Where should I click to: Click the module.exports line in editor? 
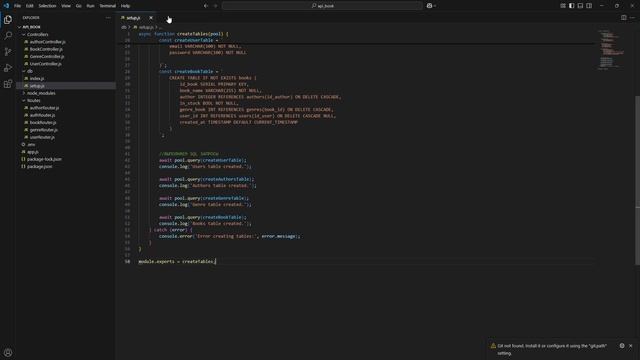coord(176,261)
